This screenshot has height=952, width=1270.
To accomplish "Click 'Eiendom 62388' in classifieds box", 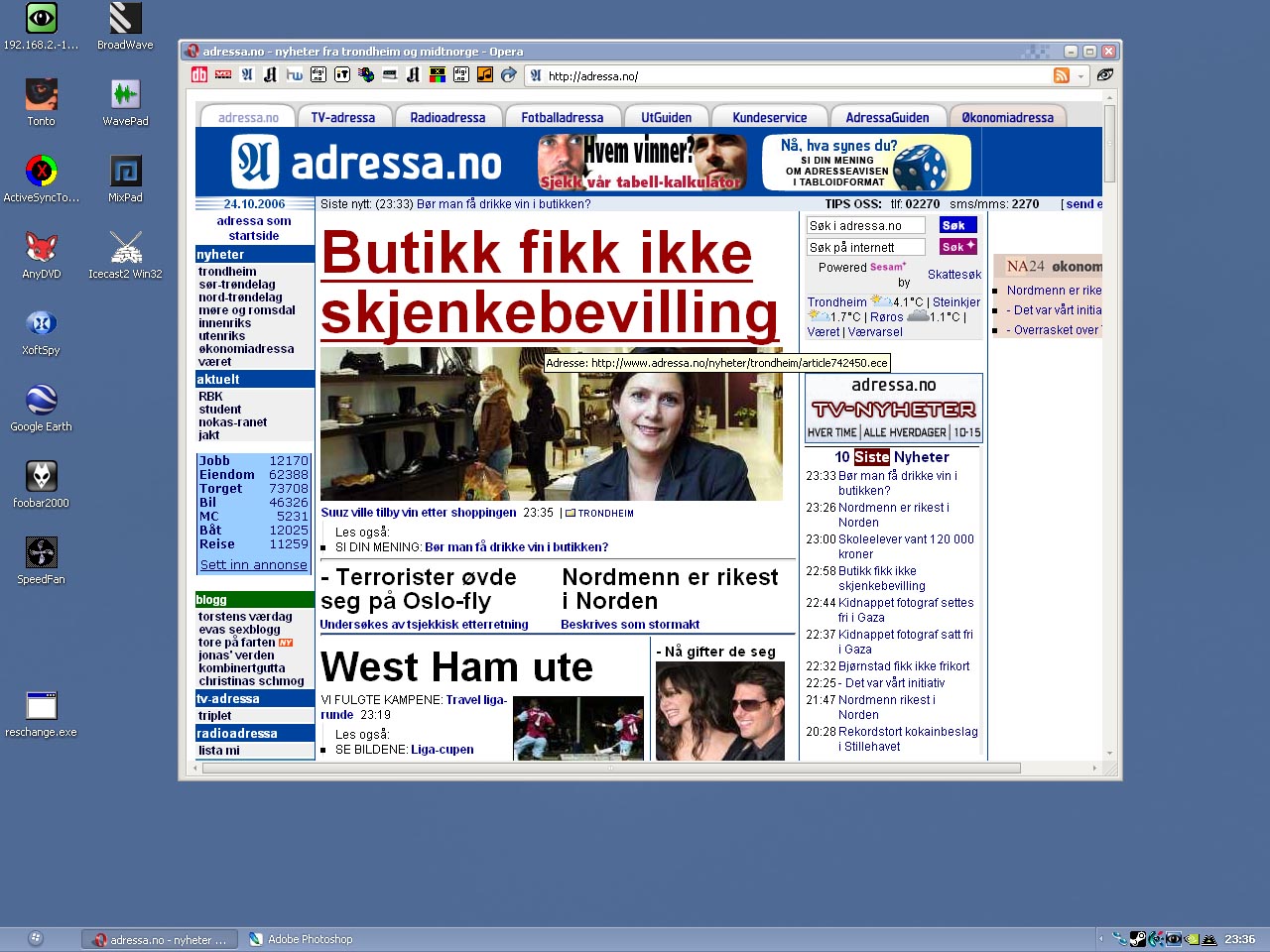I will click(253, 475).
